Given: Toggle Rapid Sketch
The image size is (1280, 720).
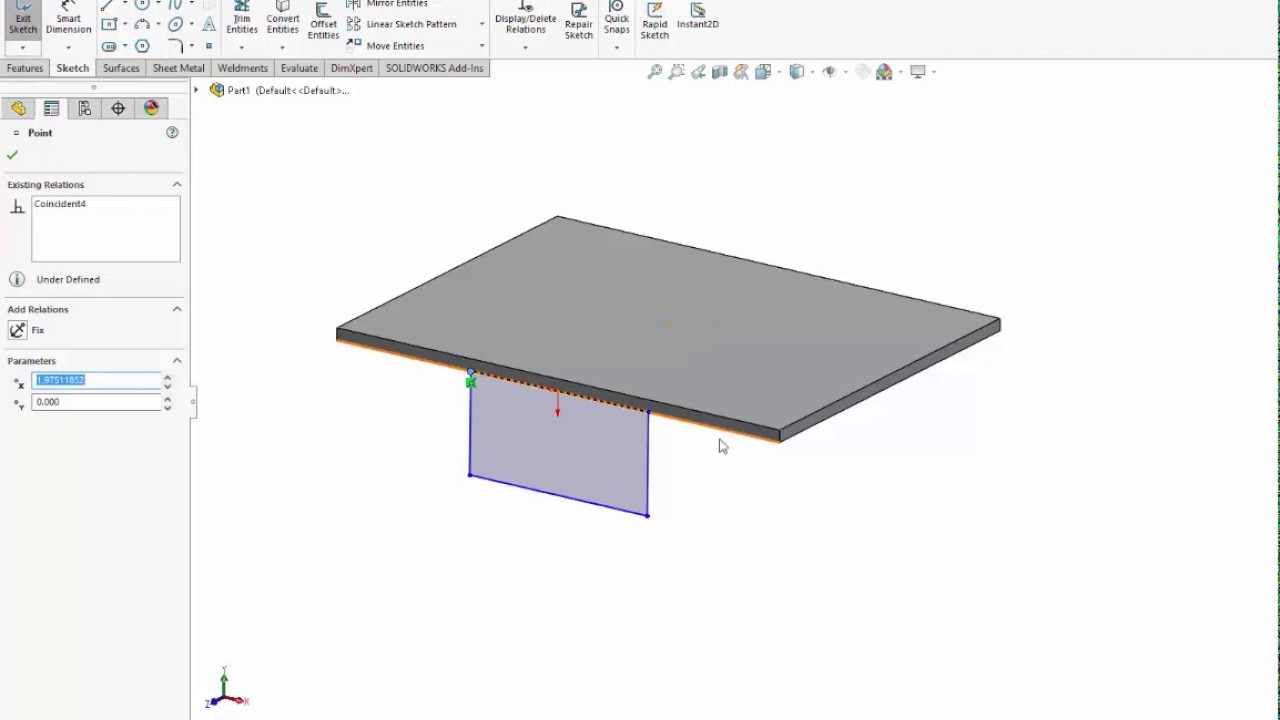Looking at the screenshot, I should tap(655, 22).
